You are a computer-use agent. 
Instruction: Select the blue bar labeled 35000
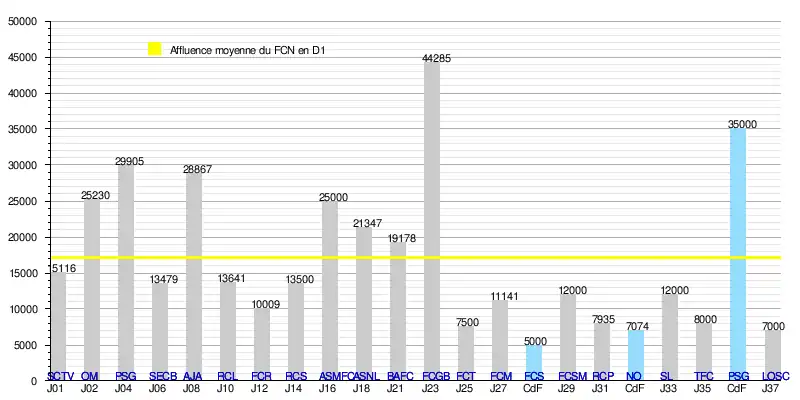click(737, 200)
